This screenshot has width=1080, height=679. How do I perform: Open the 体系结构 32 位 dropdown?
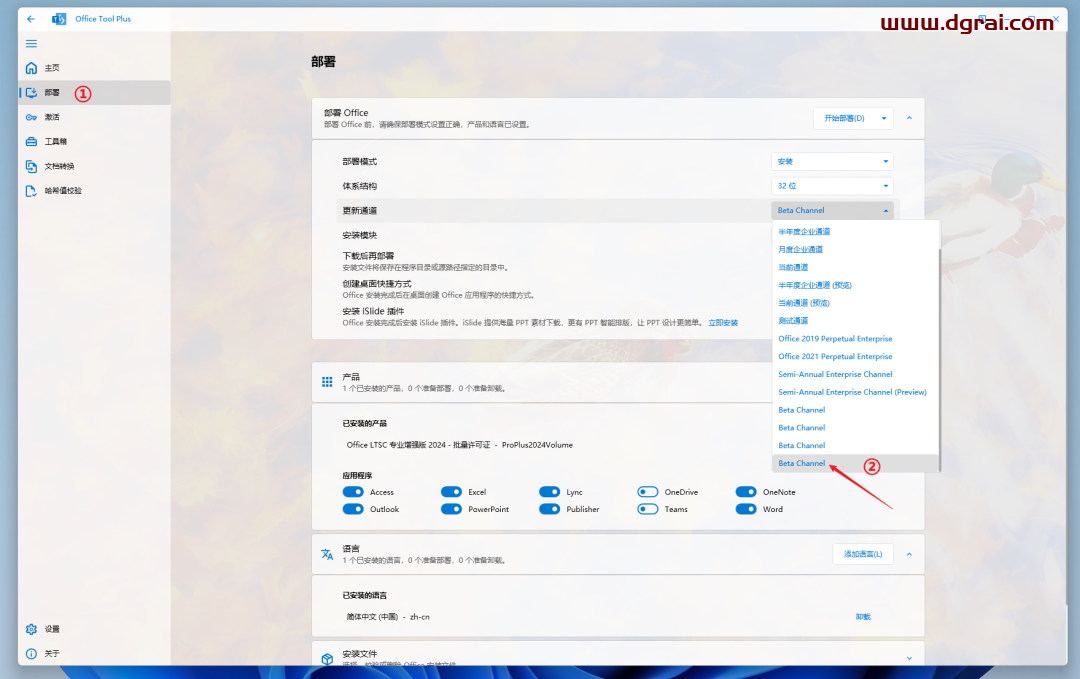[832, 186]
